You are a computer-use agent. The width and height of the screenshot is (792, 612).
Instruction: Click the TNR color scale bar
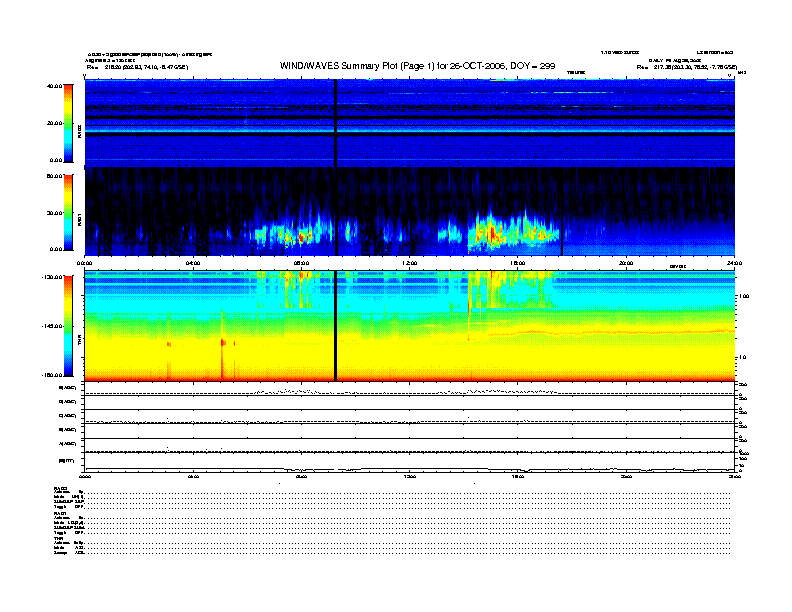pos(68,326)
